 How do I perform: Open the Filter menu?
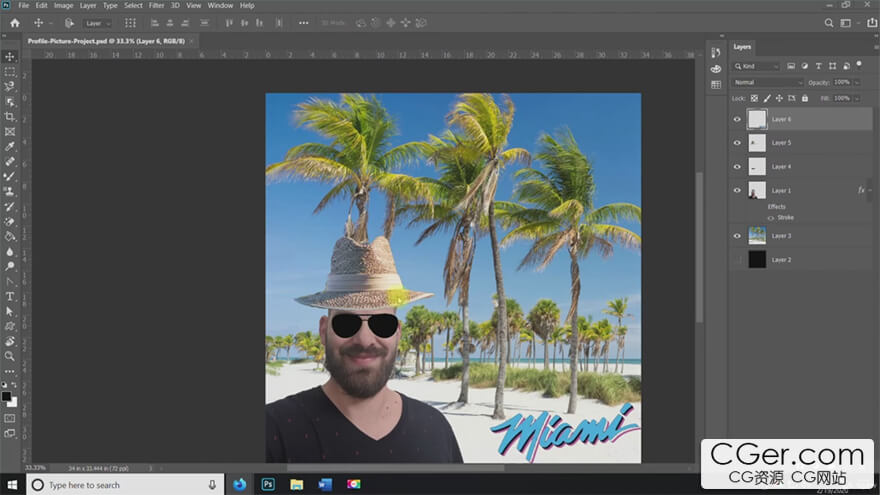pyautogui.click(x=157, y=6)
